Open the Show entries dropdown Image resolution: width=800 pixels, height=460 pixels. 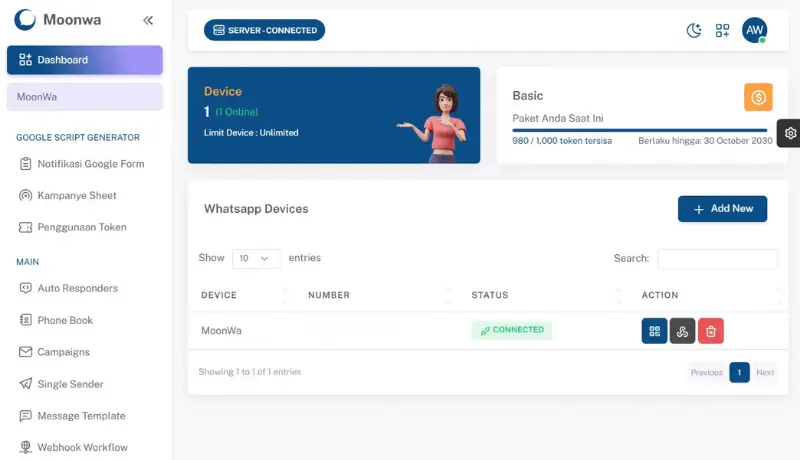pos(256,259)
